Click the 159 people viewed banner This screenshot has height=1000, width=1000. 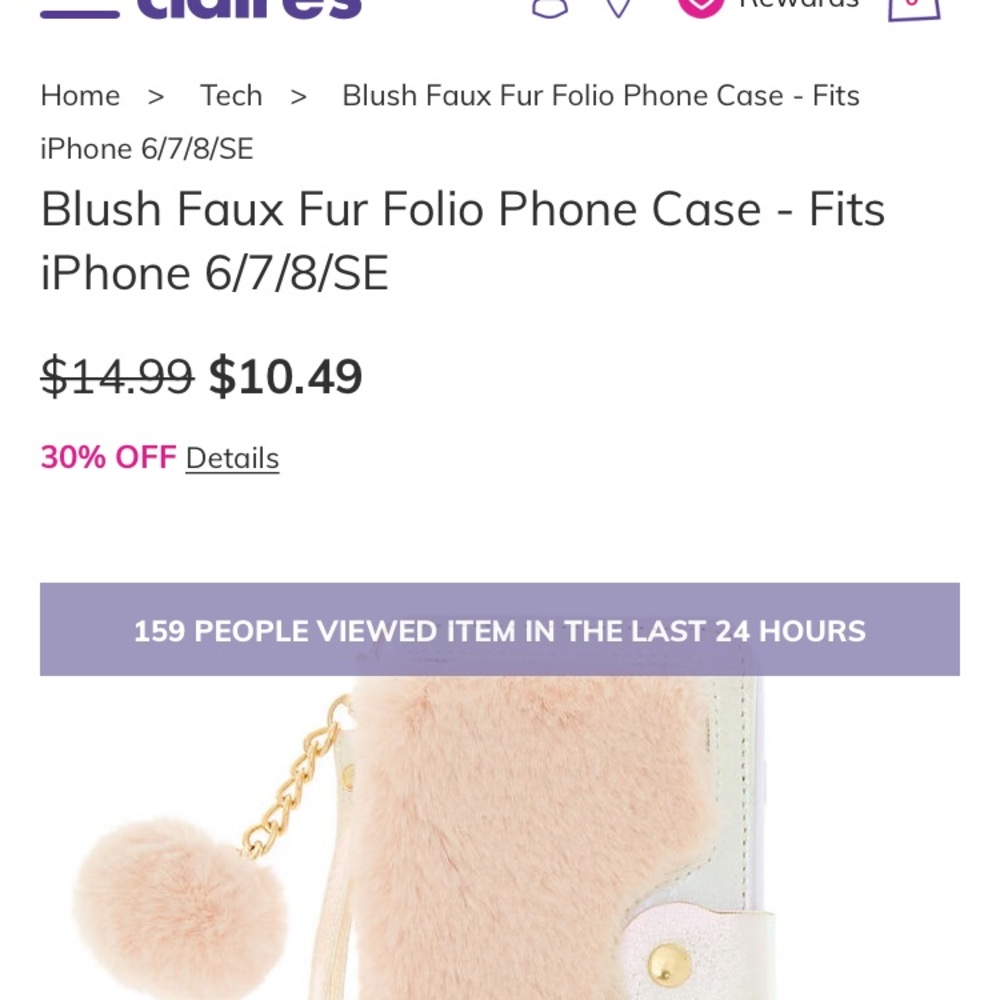click(499, 631)
